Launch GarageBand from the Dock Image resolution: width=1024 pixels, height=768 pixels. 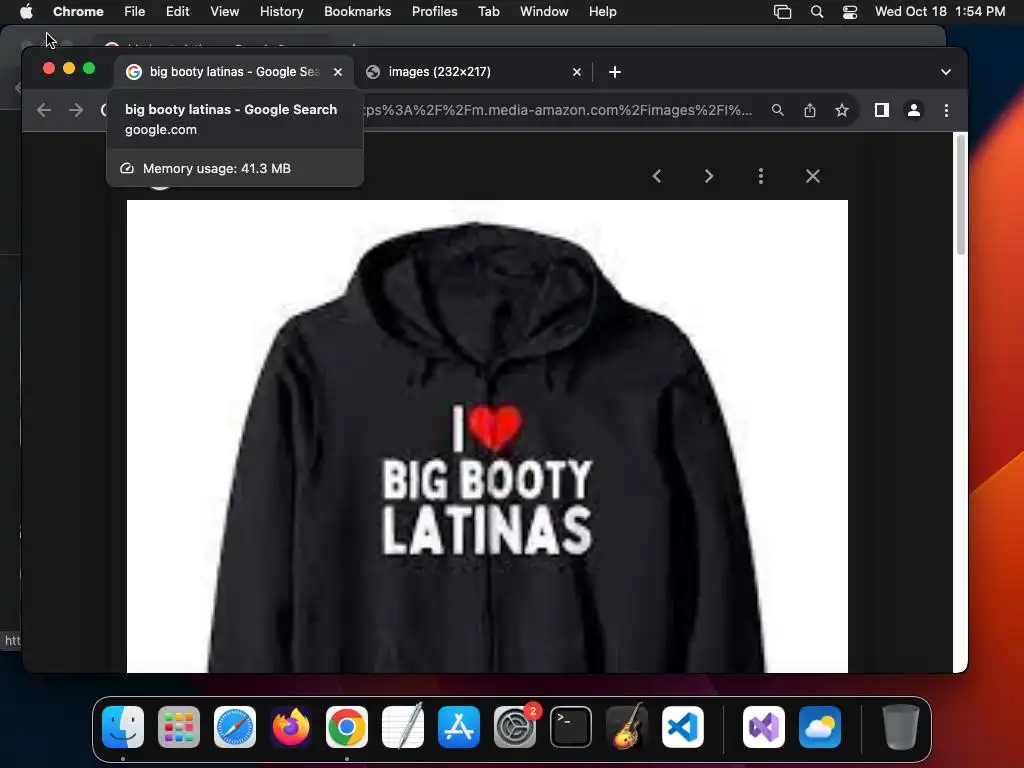click(x=627, y=727)
